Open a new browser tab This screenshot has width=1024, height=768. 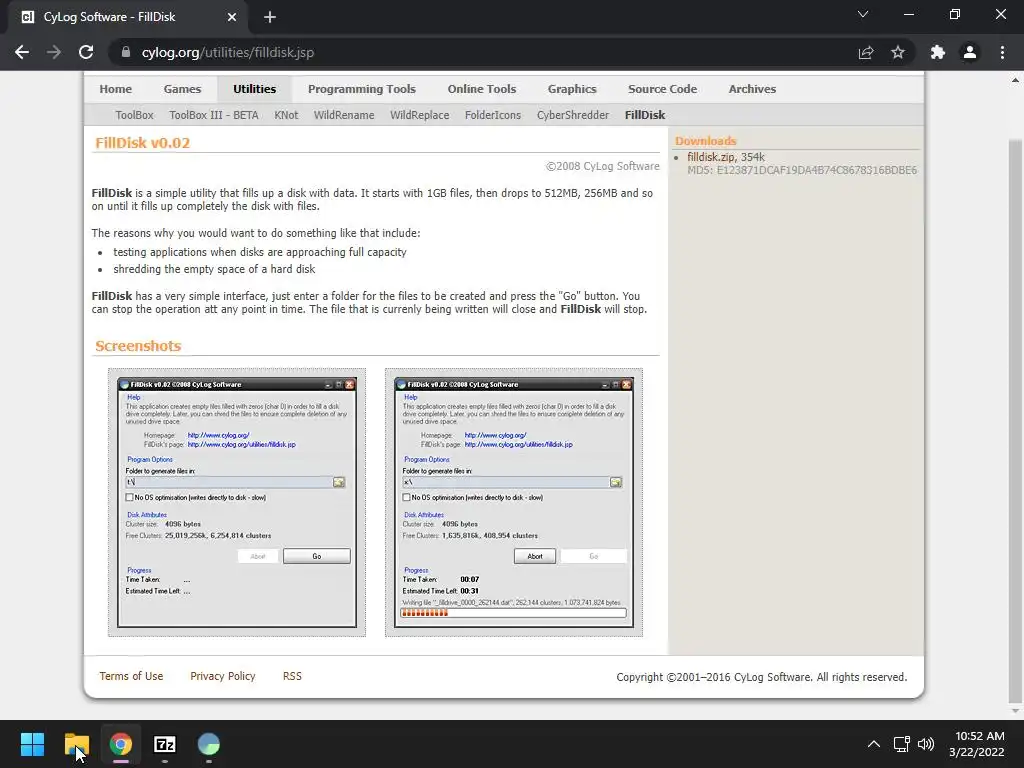270,17
